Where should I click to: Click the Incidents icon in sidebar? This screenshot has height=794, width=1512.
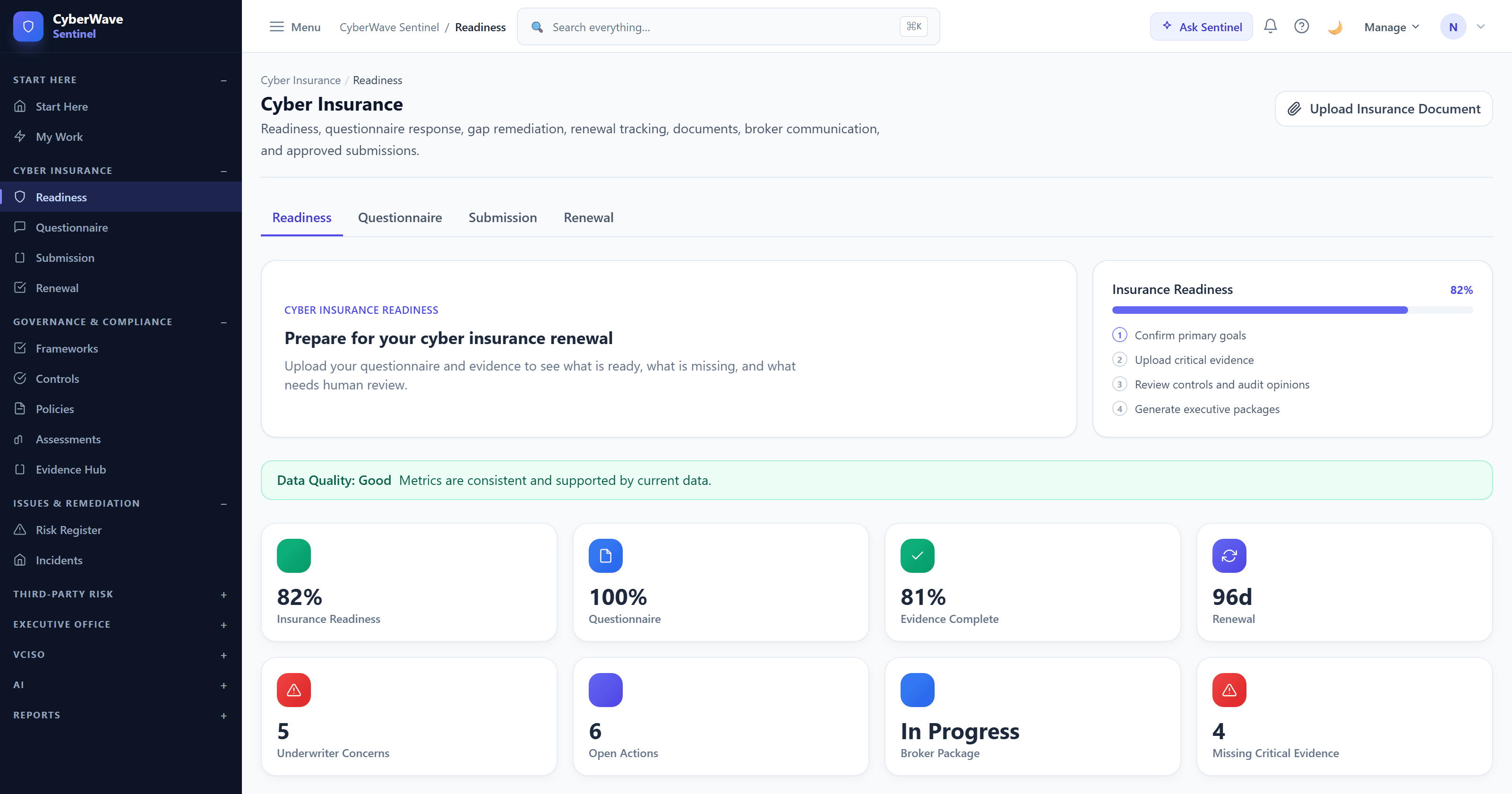(20, 560)
